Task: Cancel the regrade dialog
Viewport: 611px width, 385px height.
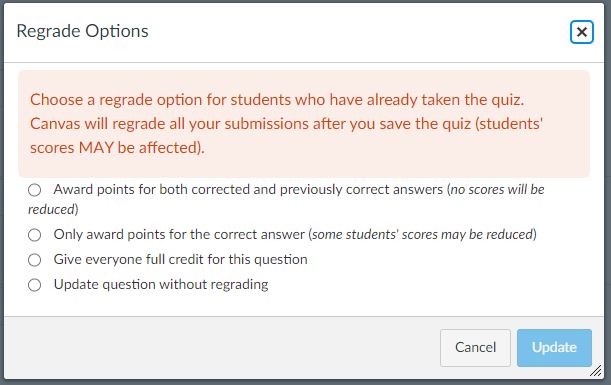Action: (475, 348)
